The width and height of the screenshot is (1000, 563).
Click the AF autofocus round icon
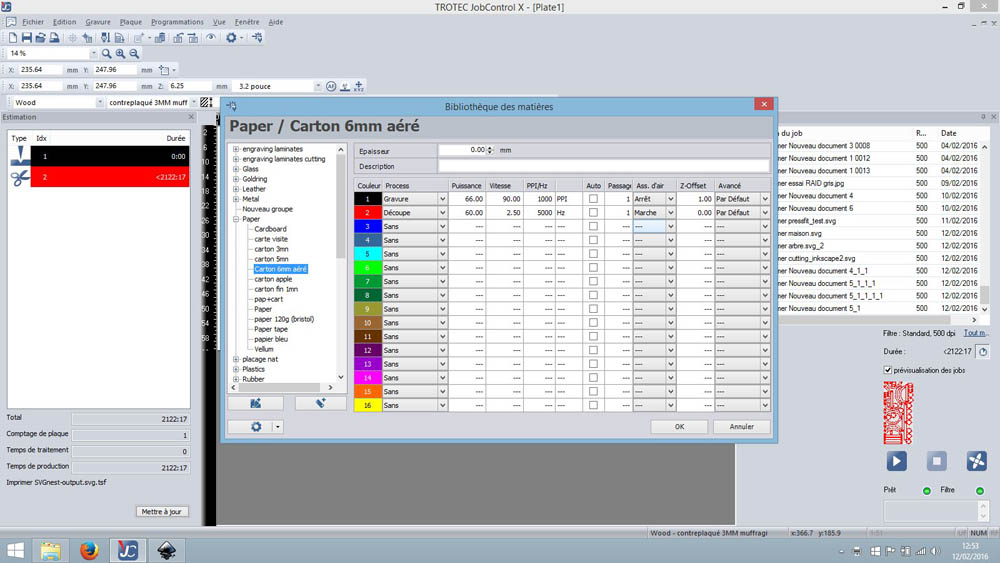331,86
